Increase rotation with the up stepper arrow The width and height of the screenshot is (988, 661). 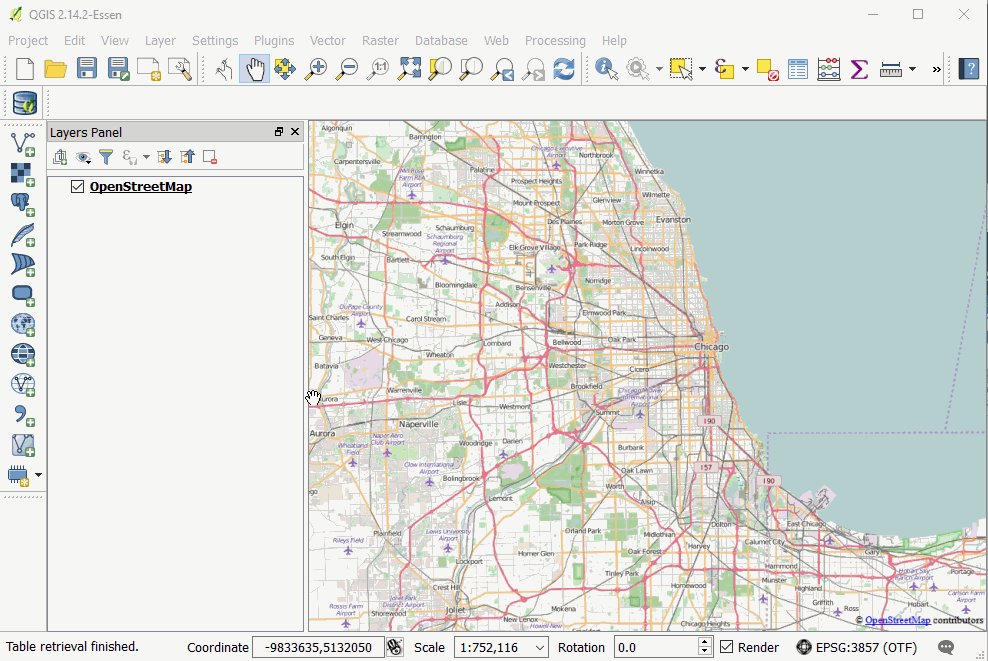tap(705, 642)
